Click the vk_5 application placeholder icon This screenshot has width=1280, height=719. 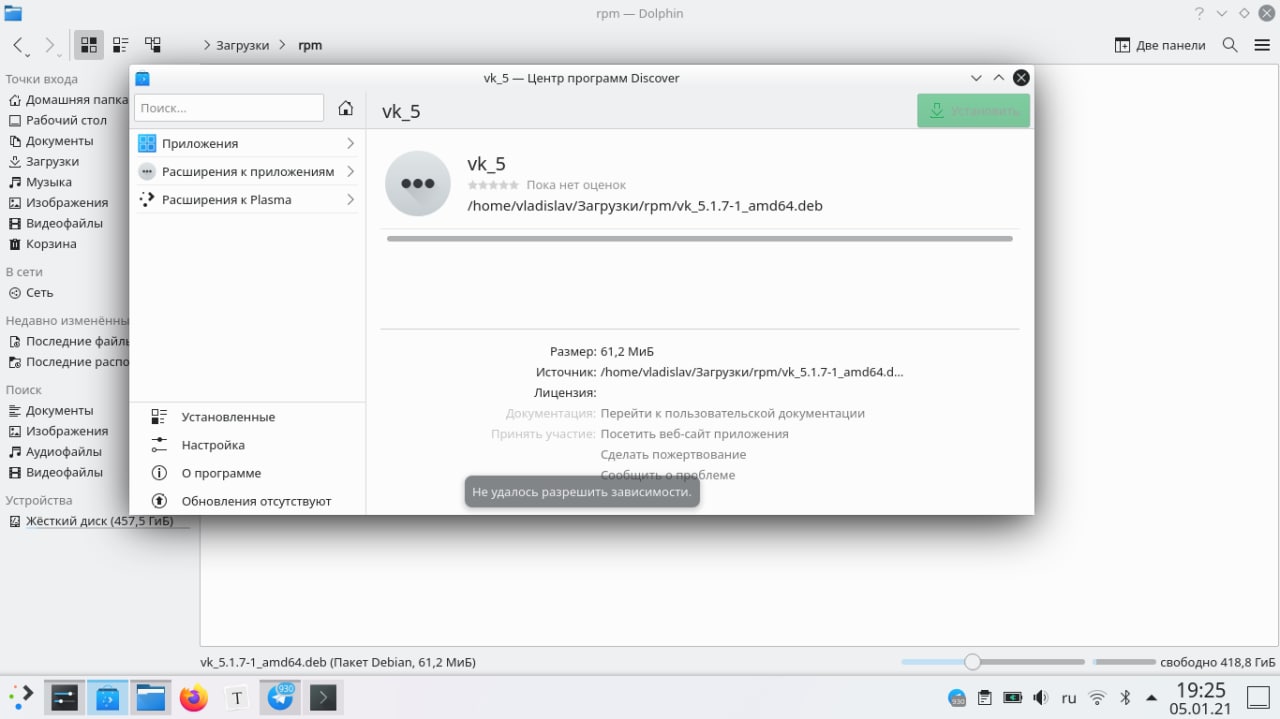coord(418,183)
